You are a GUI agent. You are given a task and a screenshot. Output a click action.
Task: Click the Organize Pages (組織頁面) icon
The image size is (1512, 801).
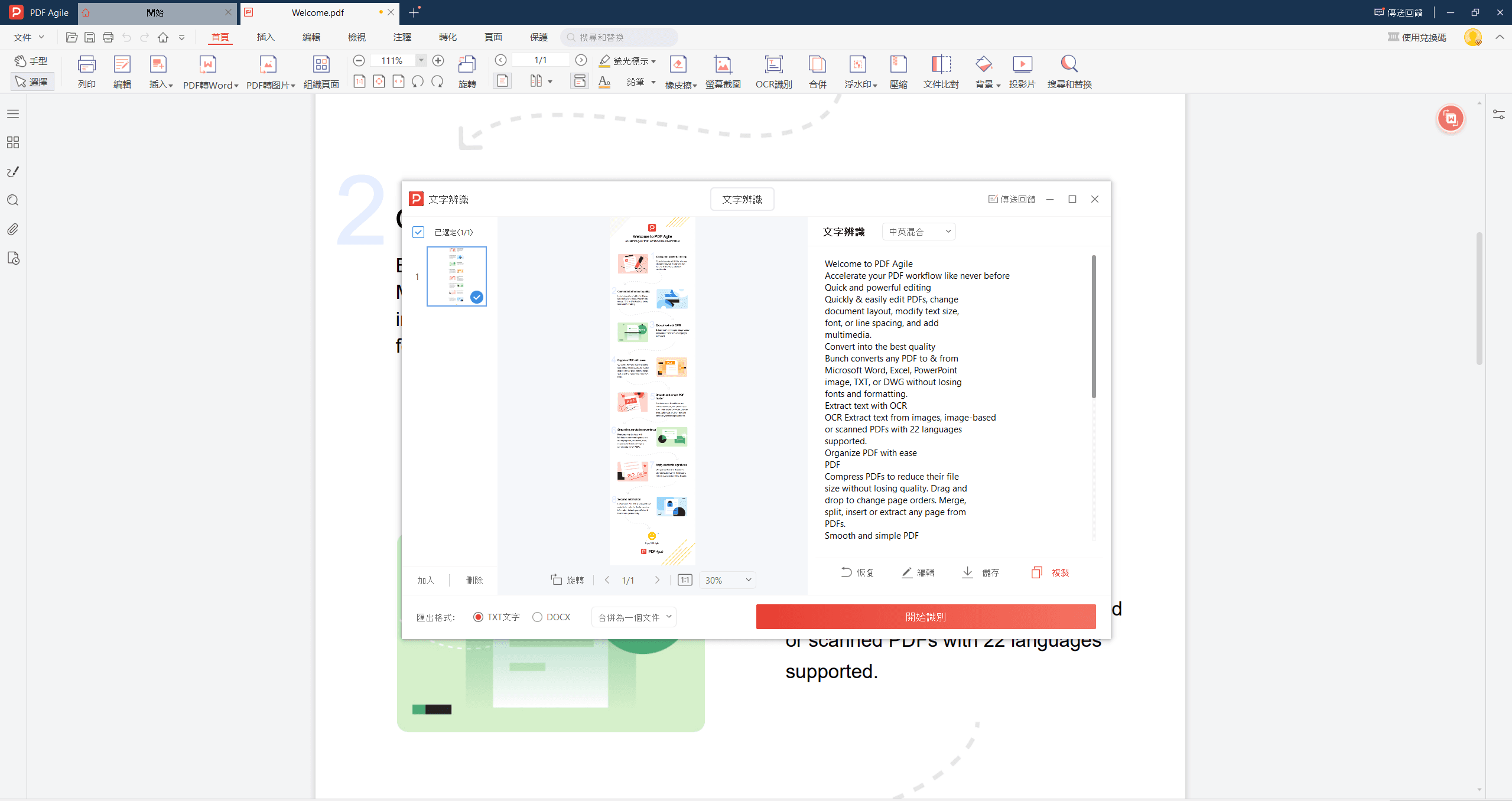(x=321, y=71)
